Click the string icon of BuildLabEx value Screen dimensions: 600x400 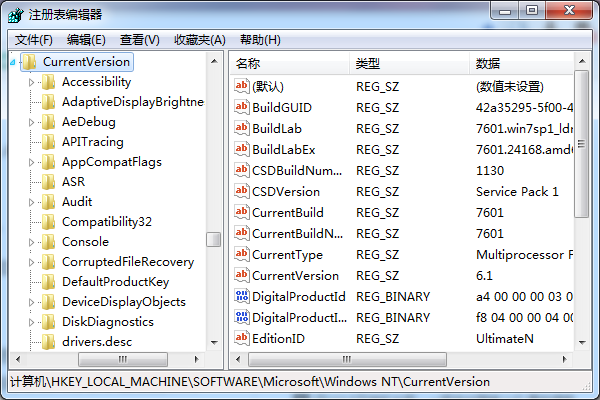[x=242, y=149]
